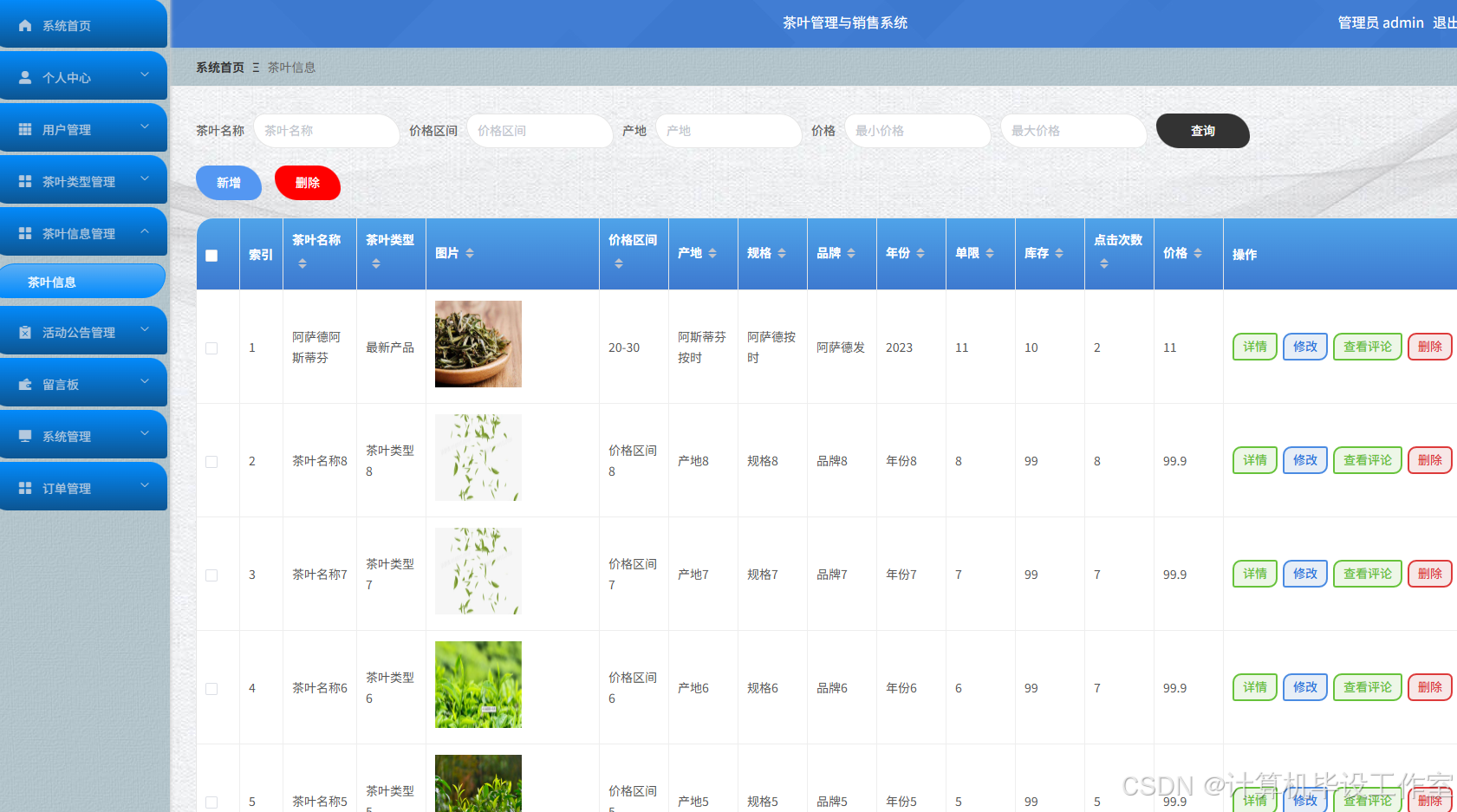This screenshot has height=812, width=1457.
Task: Collapse the 茶叶信息管理 menu chevron
Action: [145, 231]
